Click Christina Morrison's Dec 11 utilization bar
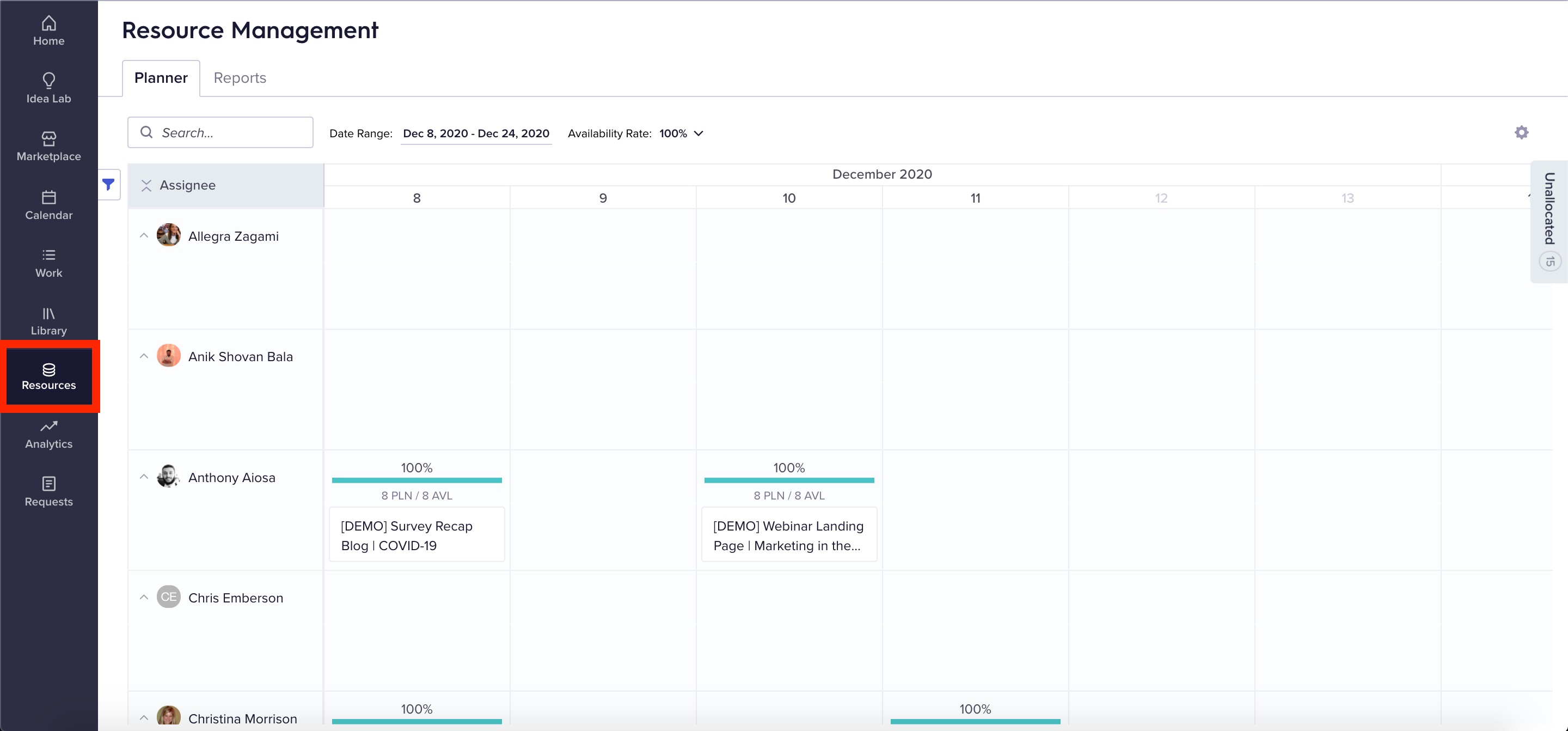This screenshot has width=1568, height=731. tap(975, 721)
